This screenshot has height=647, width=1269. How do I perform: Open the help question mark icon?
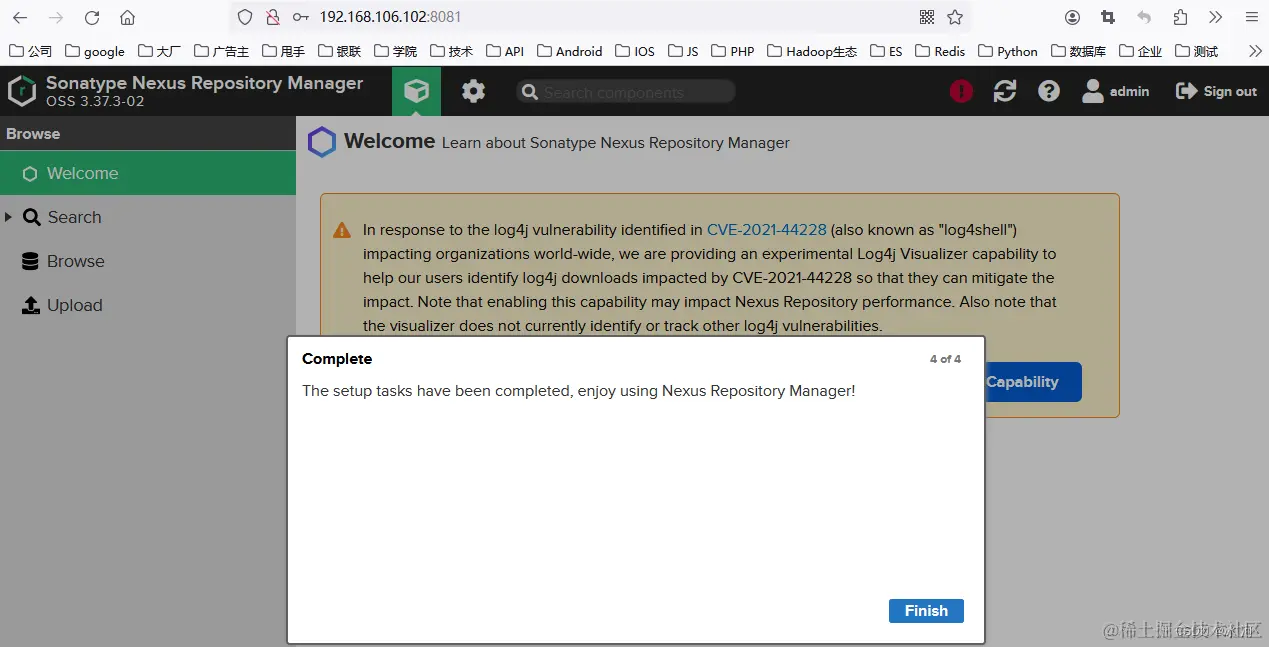coord(1048,91)
